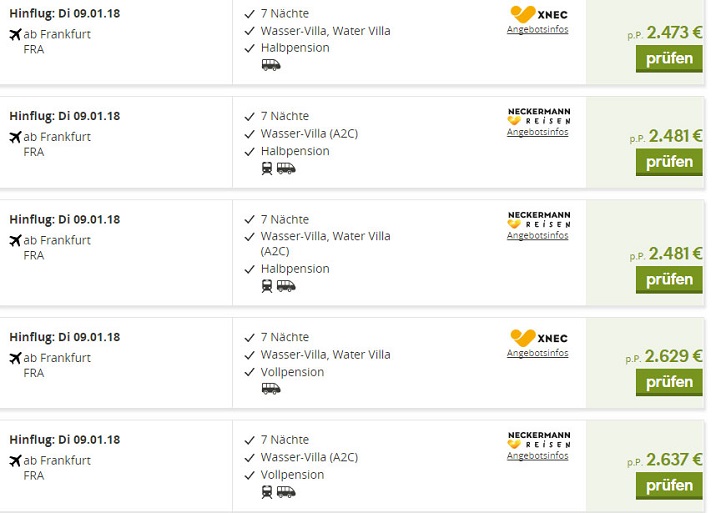Image resolution: width=716 pixels, height=513 pixels.
Task: Click the train icon in the 2.637 € offer
Action: [267, 492]
